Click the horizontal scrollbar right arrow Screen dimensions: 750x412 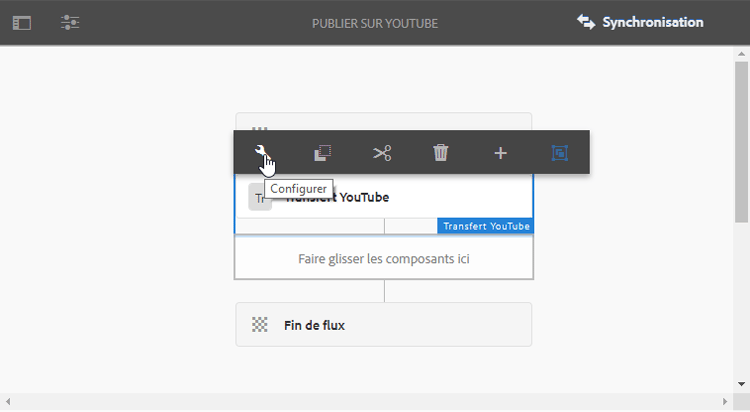[x=725, y=401]
